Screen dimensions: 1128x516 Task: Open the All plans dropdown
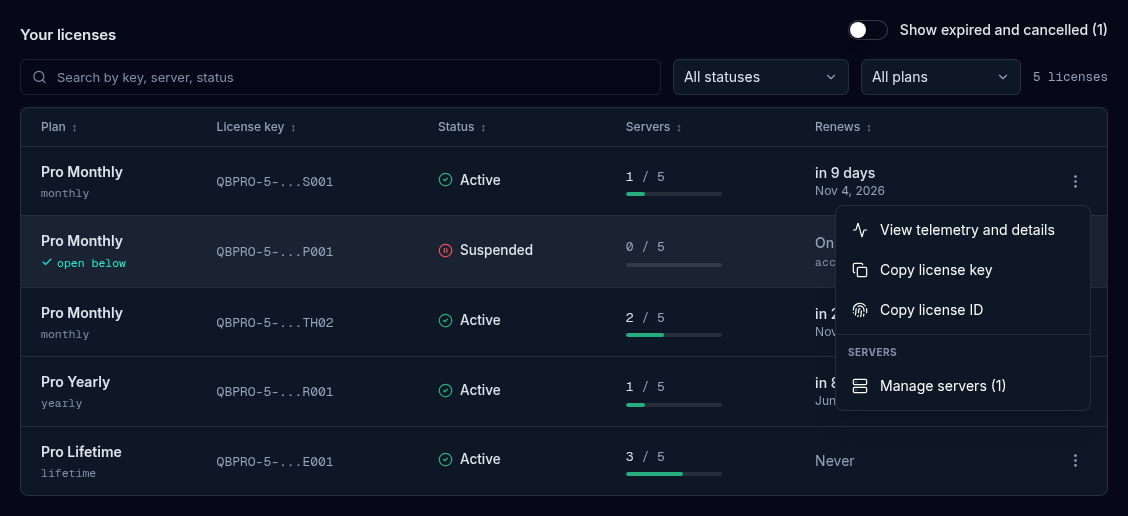(x=940, y=77)
